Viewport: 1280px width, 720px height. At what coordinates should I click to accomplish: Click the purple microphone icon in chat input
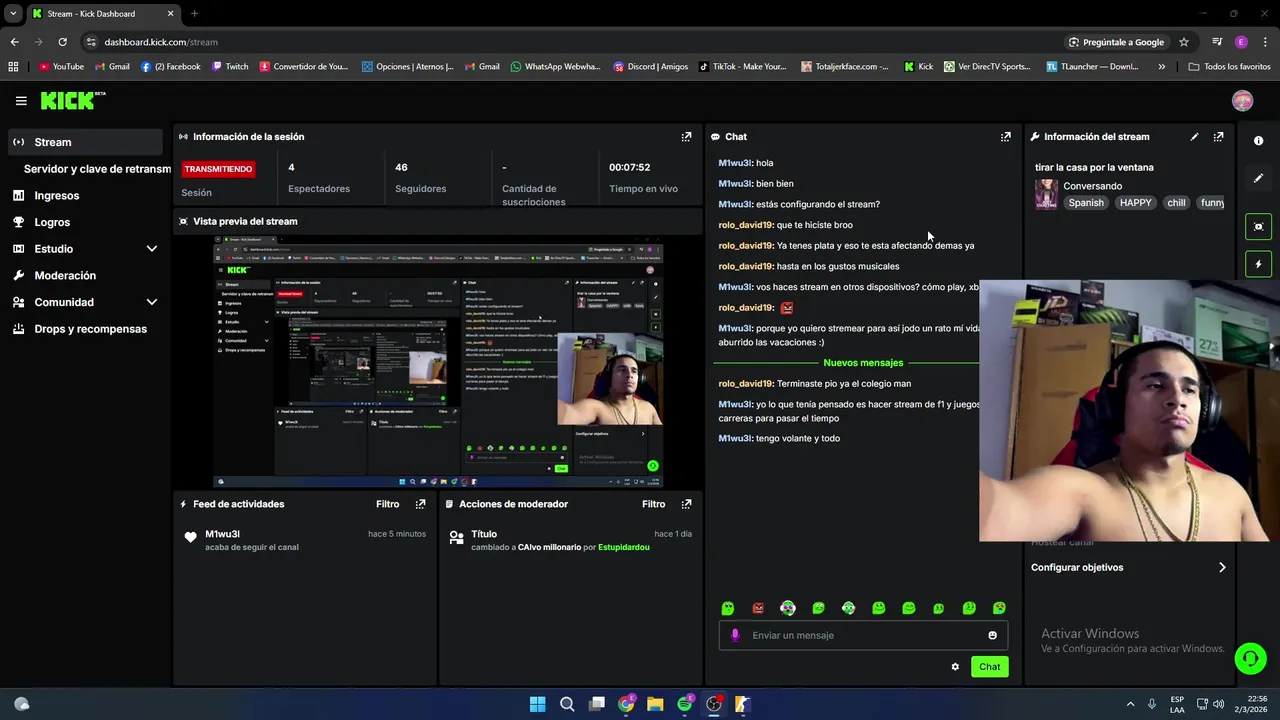point(735,635)
